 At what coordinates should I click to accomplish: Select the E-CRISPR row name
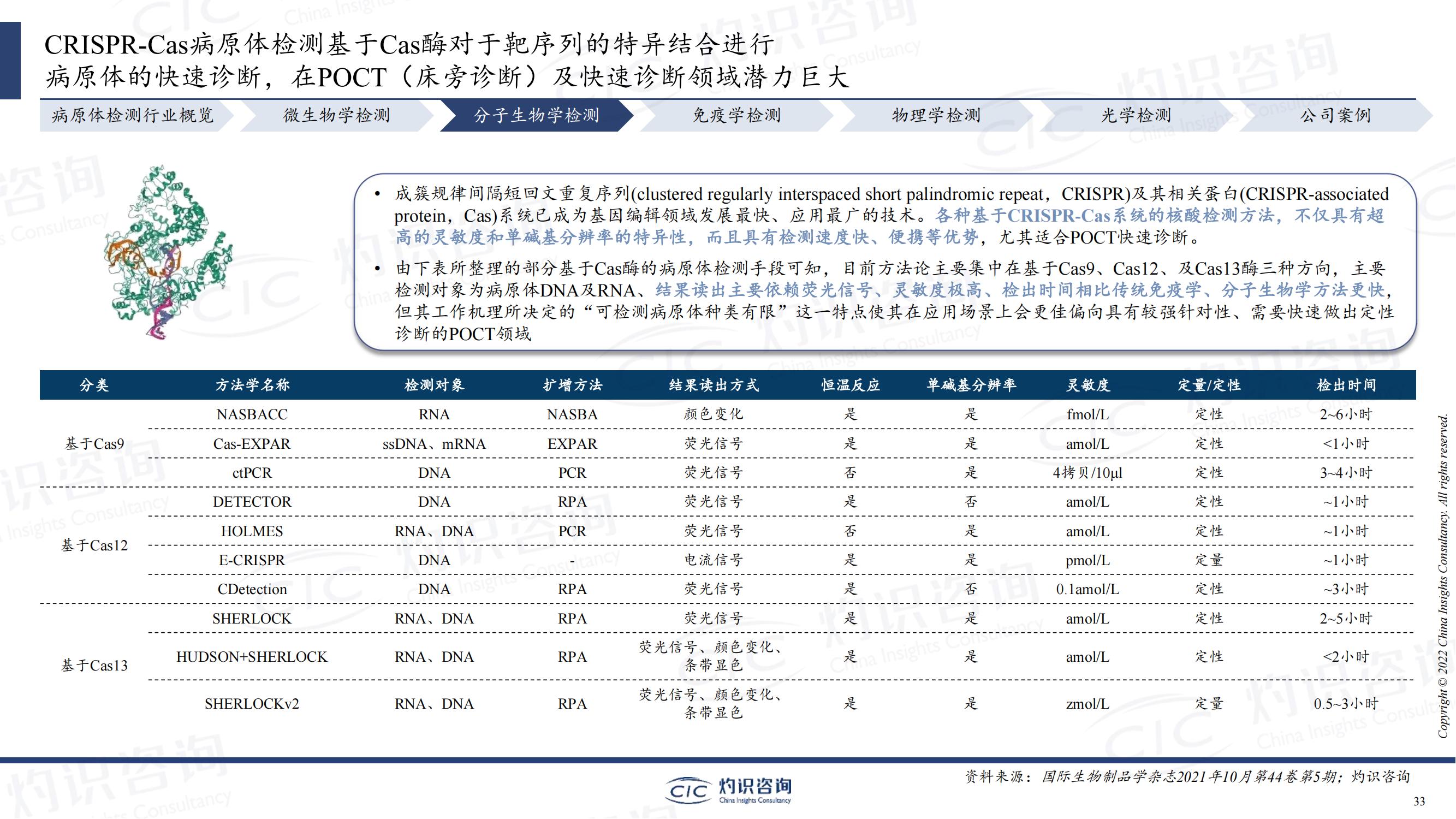click(252, 560)
